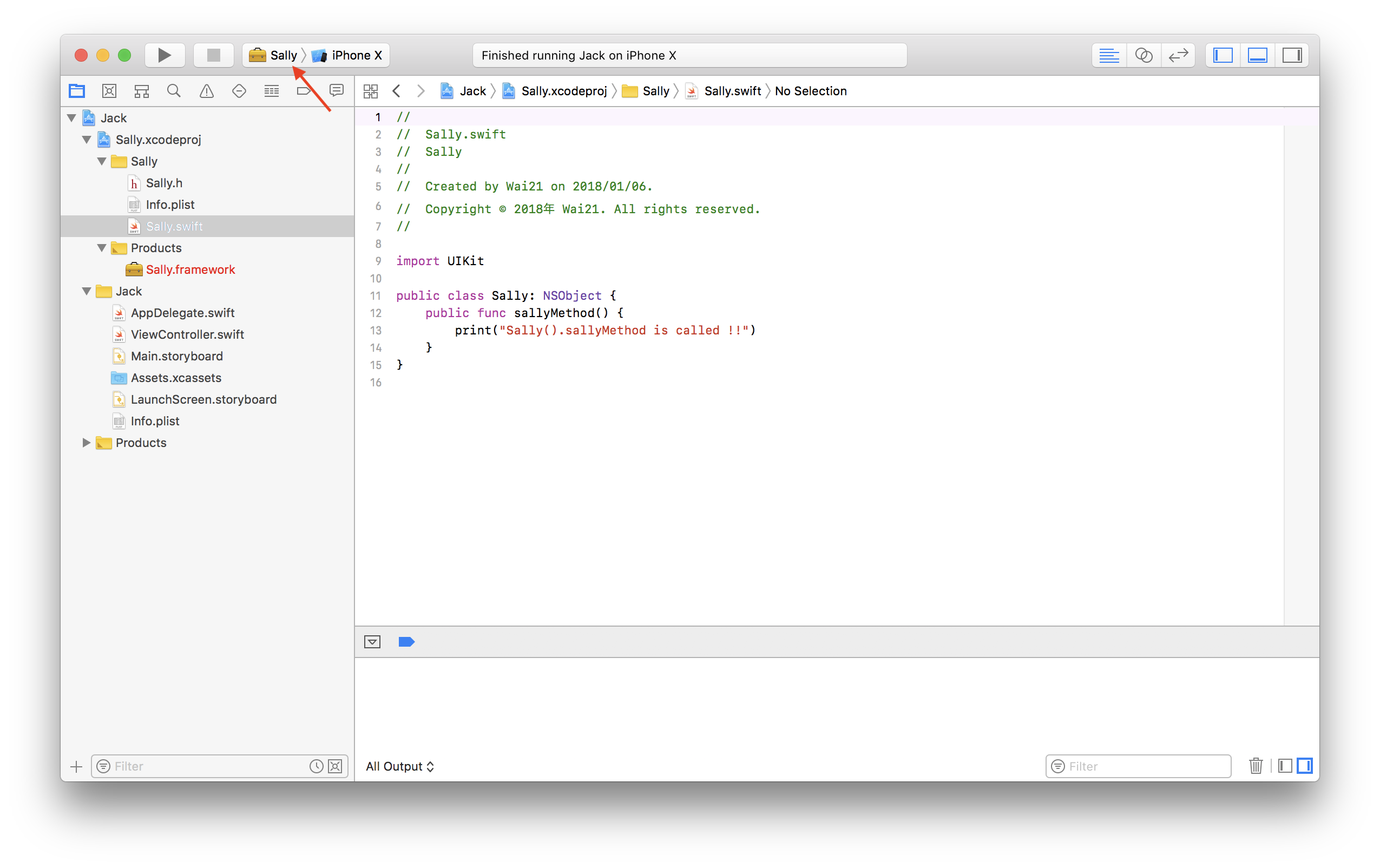This screenshot has width=1380, height=868.
Task: Add a new file with the plus button
Action: pyautogui.click(x=76, y=766)
